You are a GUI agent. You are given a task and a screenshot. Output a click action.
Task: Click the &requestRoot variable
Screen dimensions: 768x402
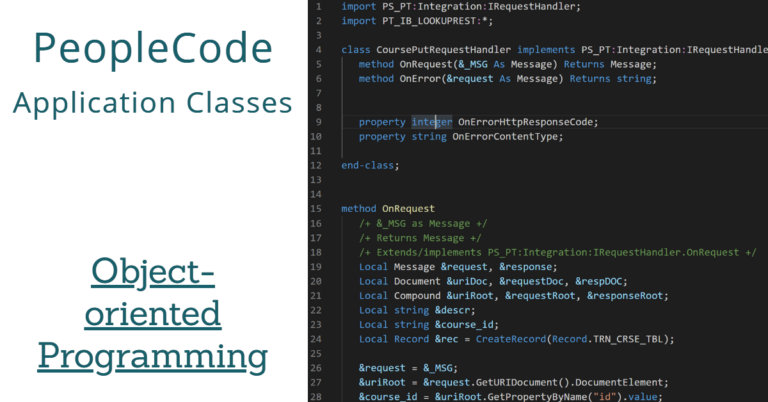[x=540, y=296]
